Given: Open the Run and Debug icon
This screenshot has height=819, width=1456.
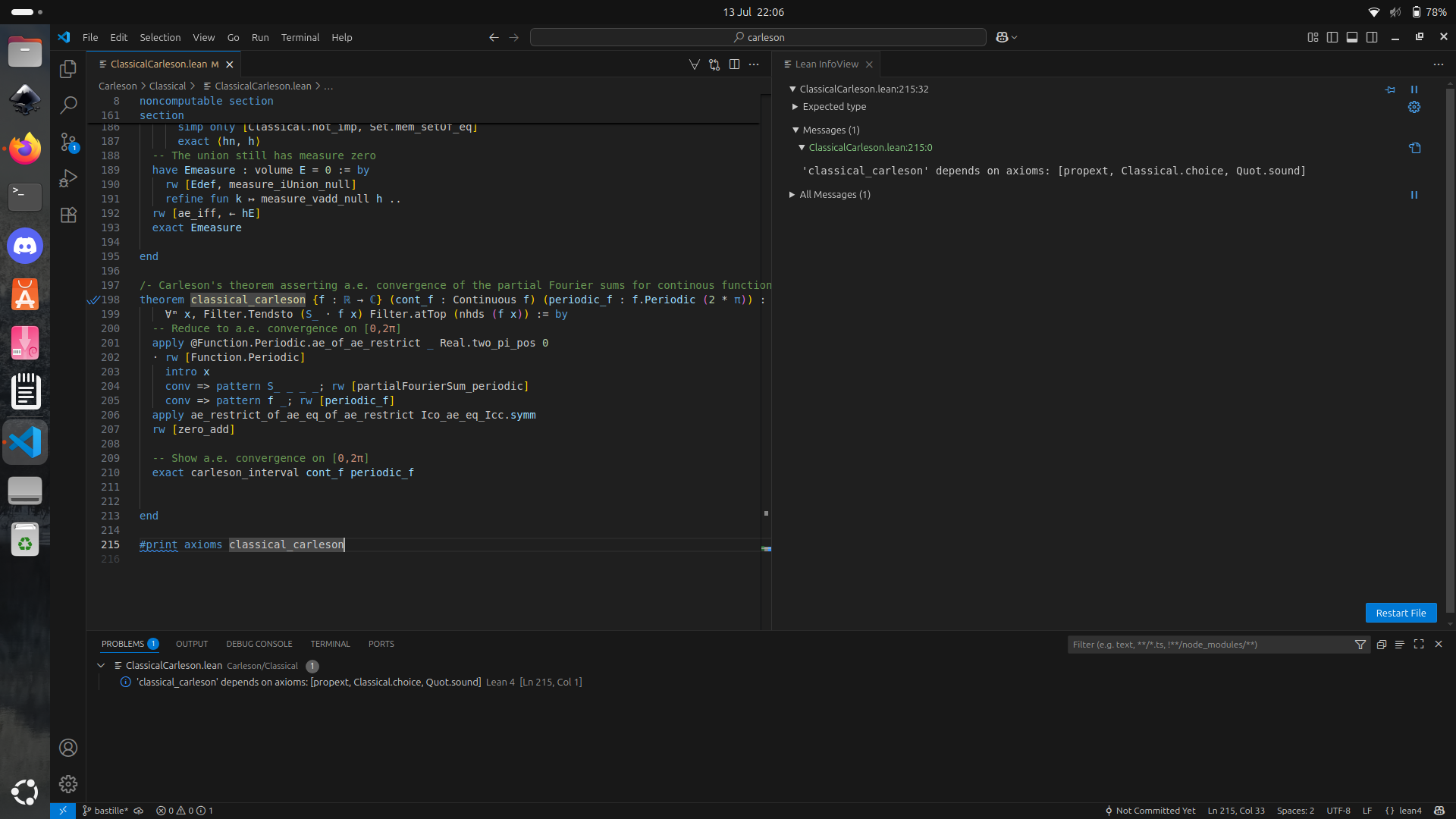Looking at the screenshot, I should tap(68, 178).
